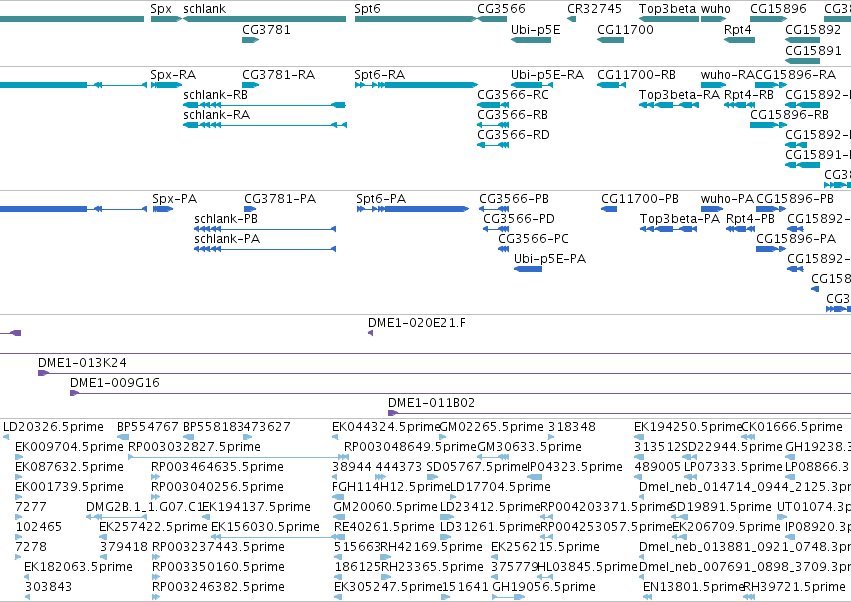
Task: Click the Ubi-p5E-PA protein bar
Action: [x=528, y=269]
